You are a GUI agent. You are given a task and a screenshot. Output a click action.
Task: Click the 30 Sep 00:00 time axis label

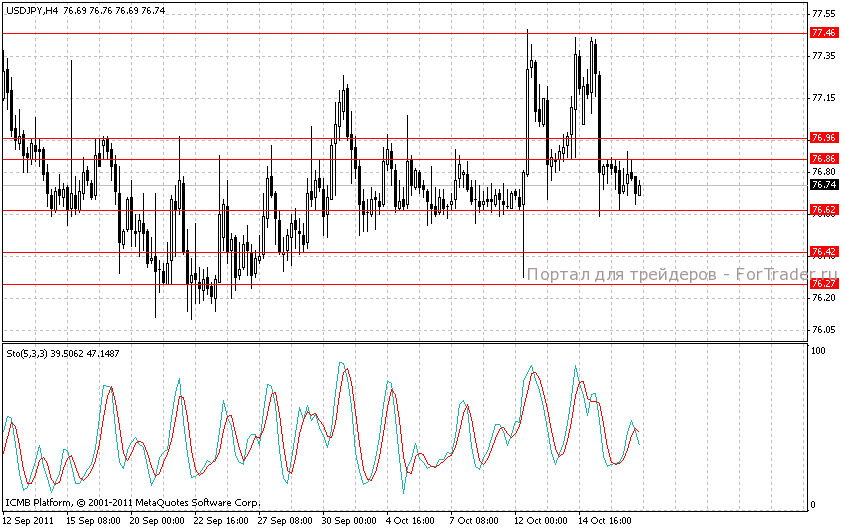(x=349, y=520)
